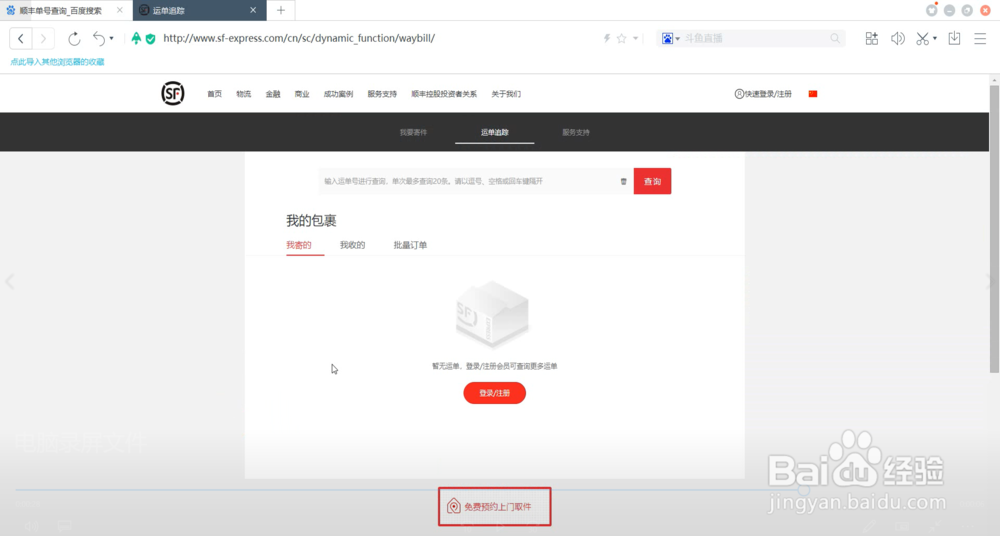Open 顺丰控股投资者关系 navigation item
Image resolution: width=1000 pixels, height=536 pixels.
click(x=444, y=94)
